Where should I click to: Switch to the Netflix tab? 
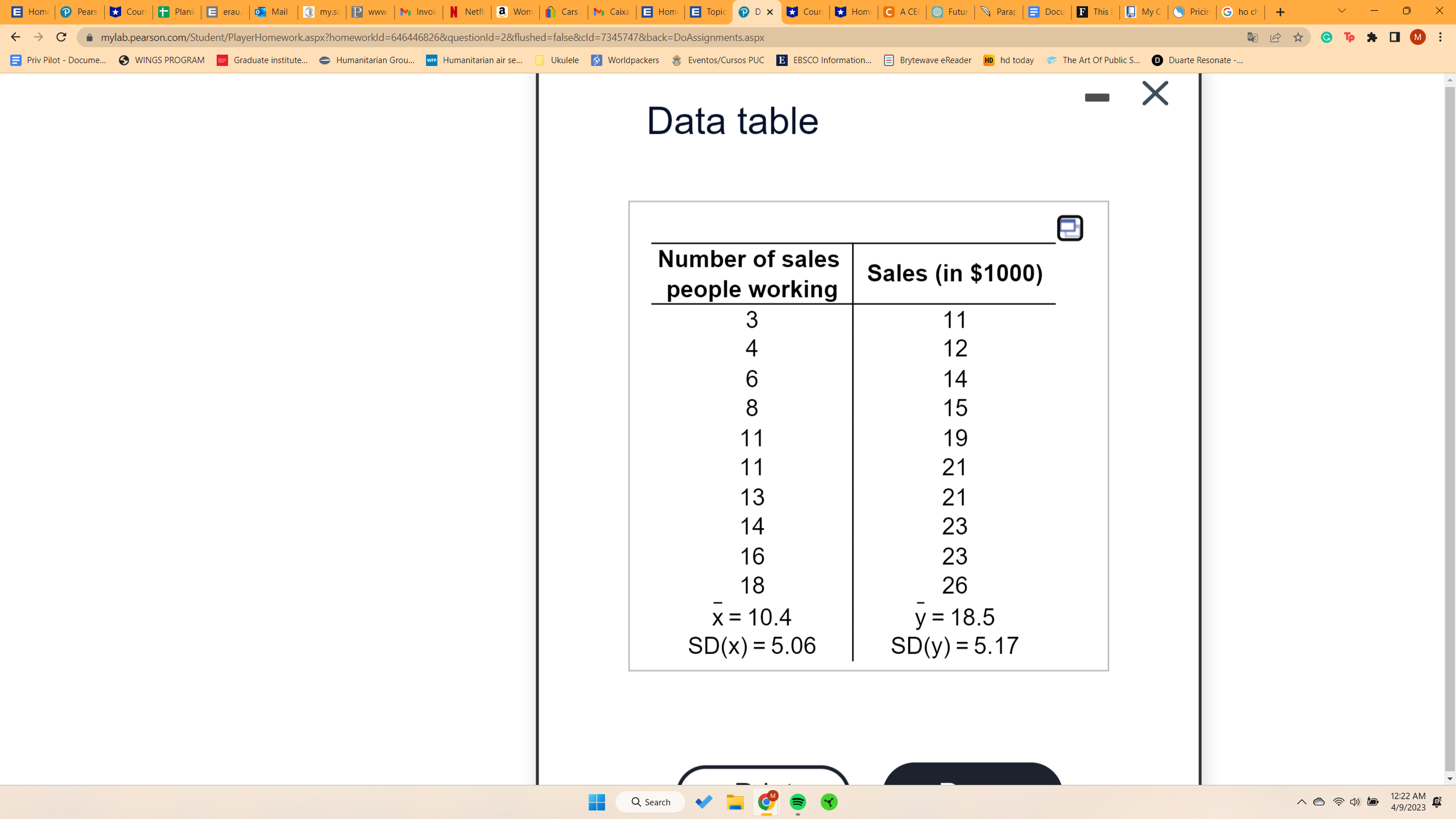pyautogui.click(x=466, y=12)
